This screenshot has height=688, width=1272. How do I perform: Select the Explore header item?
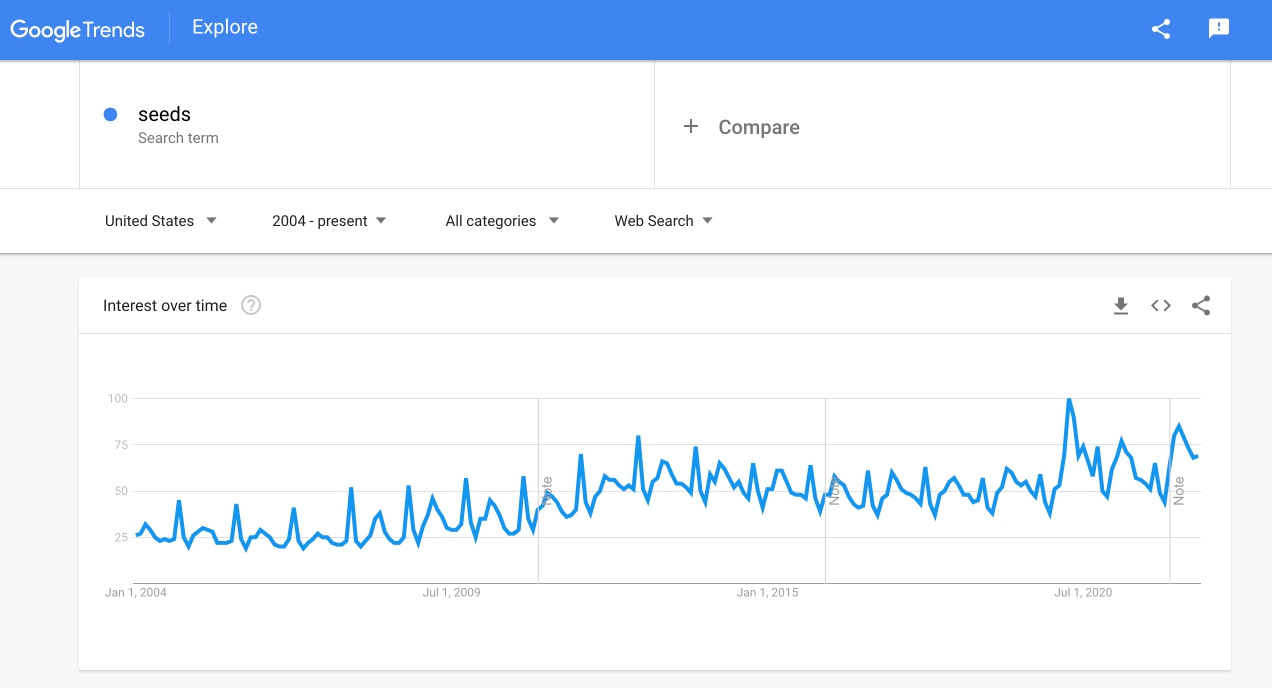click(x=225, y=28)
